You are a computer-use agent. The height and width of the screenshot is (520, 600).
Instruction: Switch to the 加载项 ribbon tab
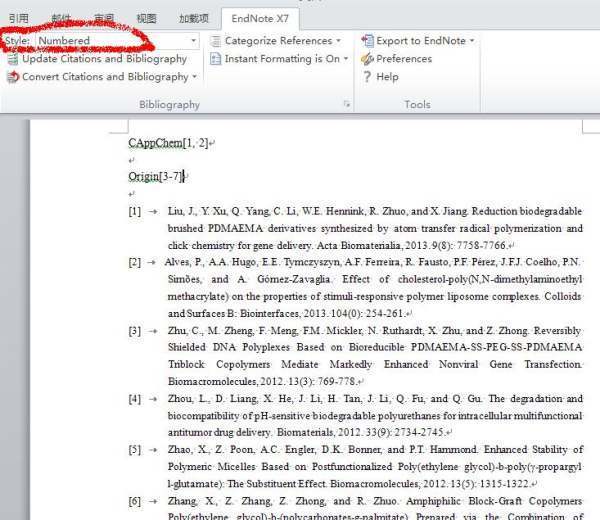click(194, 18)
